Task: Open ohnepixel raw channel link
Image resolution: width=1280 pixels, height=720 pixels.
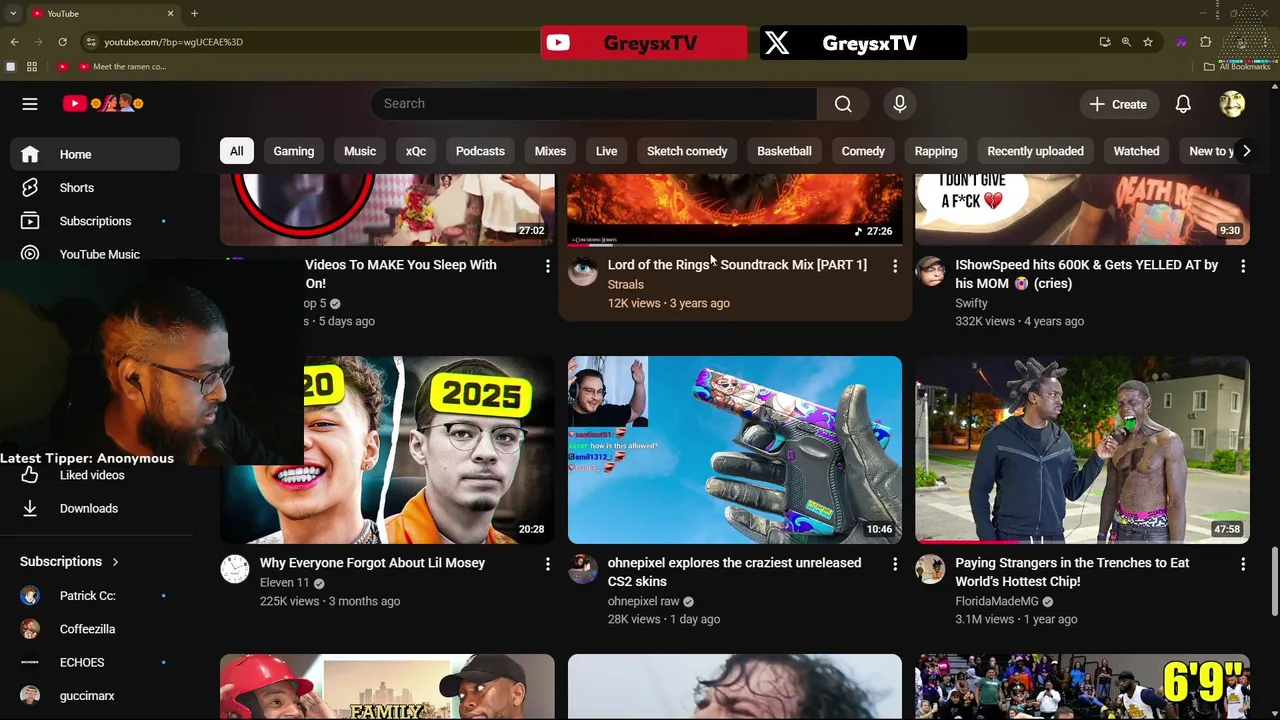Action: click(644, 601)
